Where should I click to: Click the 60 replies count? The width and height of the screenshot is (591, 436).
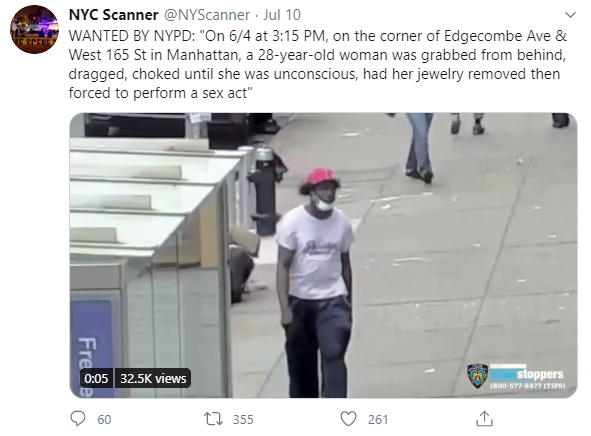(x=104, y=419)
